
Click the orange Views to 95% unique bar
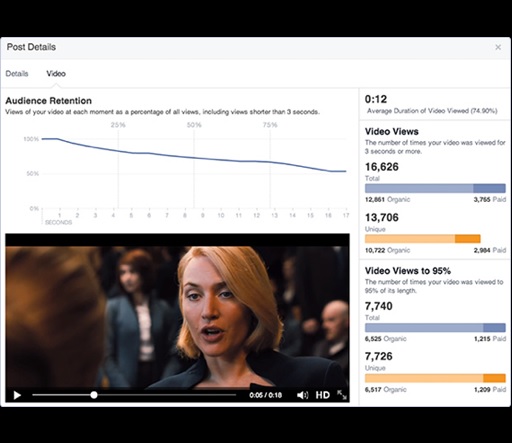tap(435, 378)
